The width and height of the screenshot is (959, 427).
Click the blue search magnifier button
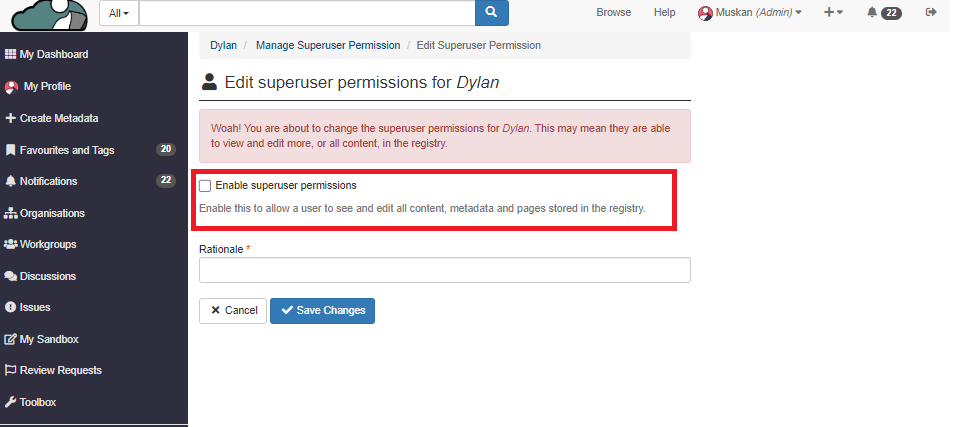coord(491,12)
